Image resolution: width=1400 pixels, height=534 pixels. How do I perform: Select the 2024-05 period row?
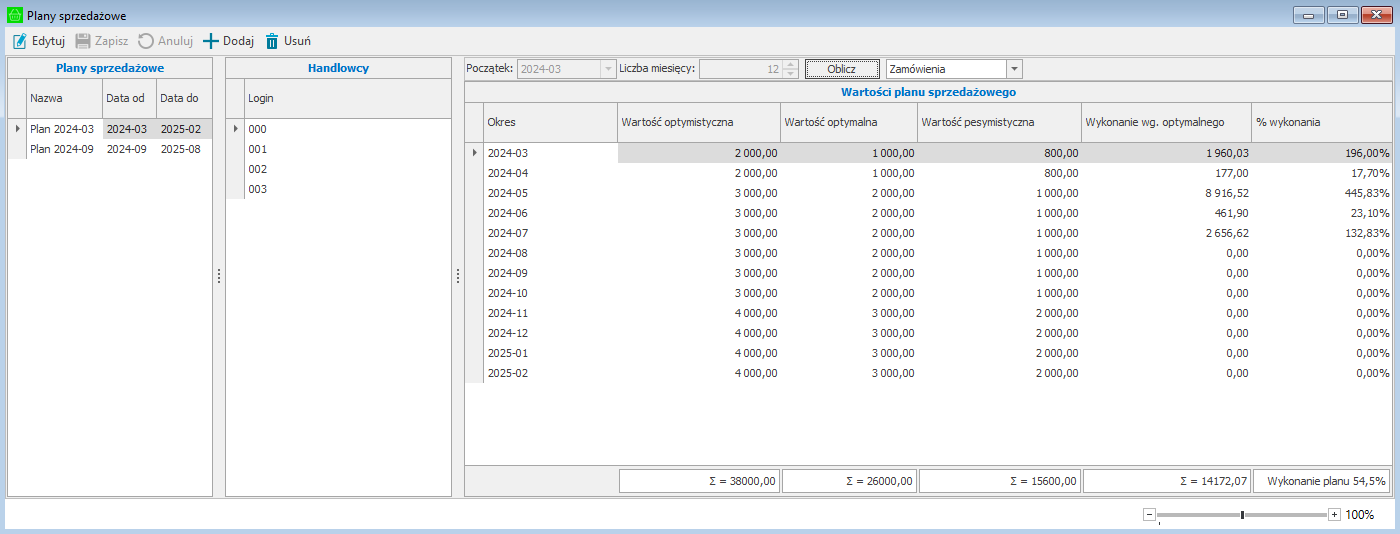929,193
